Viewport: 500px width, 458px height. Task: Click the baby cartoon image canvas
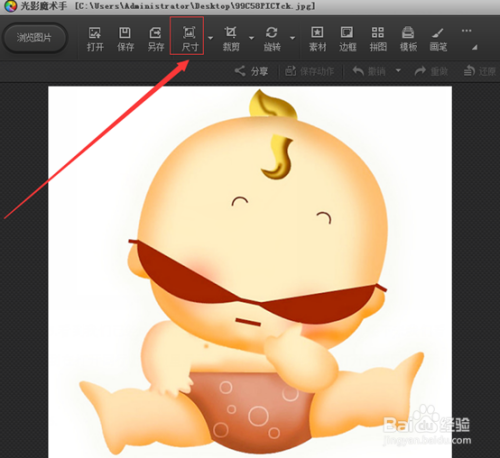tap(250, 272)
